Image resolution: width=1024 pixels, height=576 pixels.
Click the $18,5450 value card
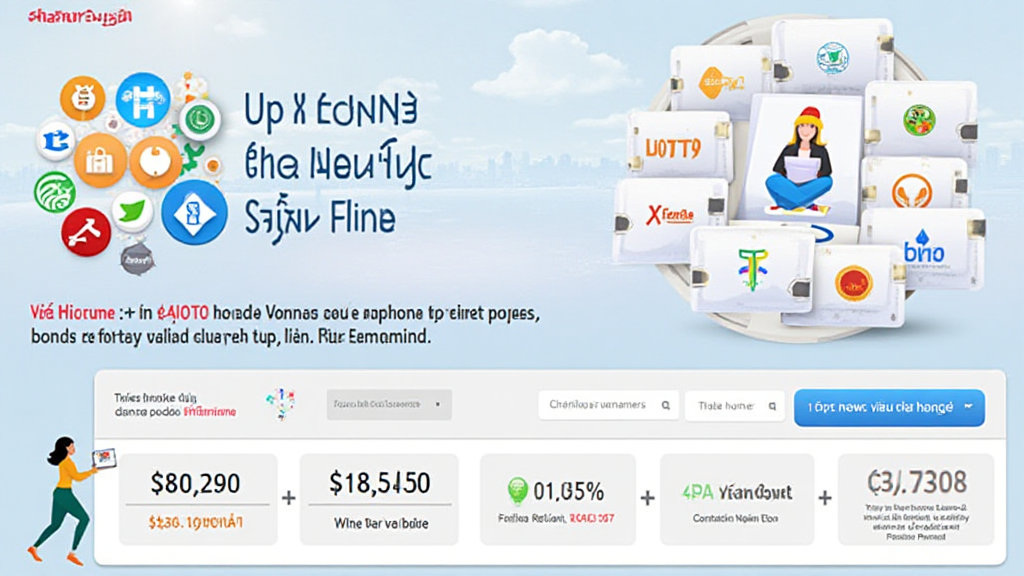pos(379,500)
